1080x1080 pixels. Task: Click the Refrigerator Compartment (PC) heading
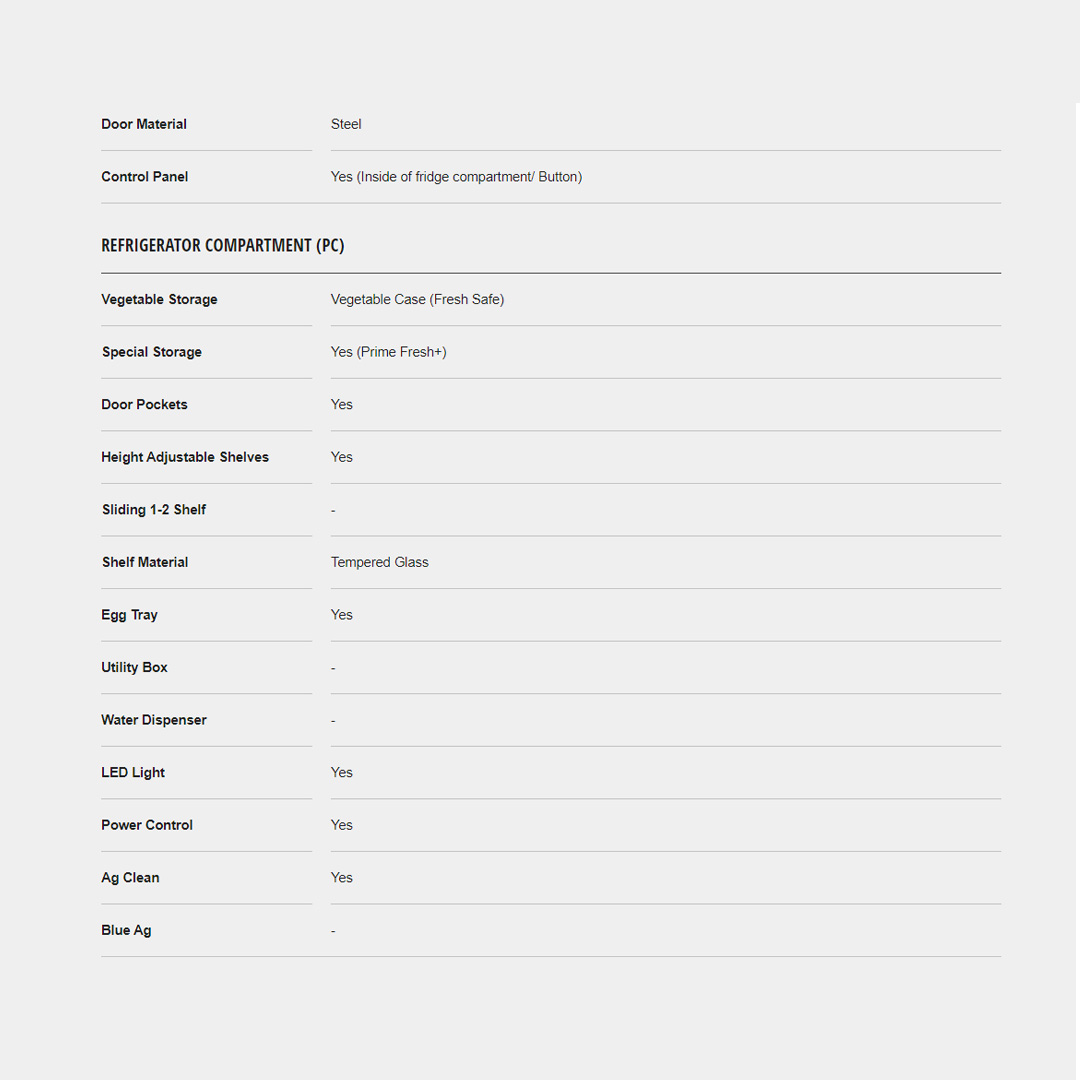[x=223, y=246]
